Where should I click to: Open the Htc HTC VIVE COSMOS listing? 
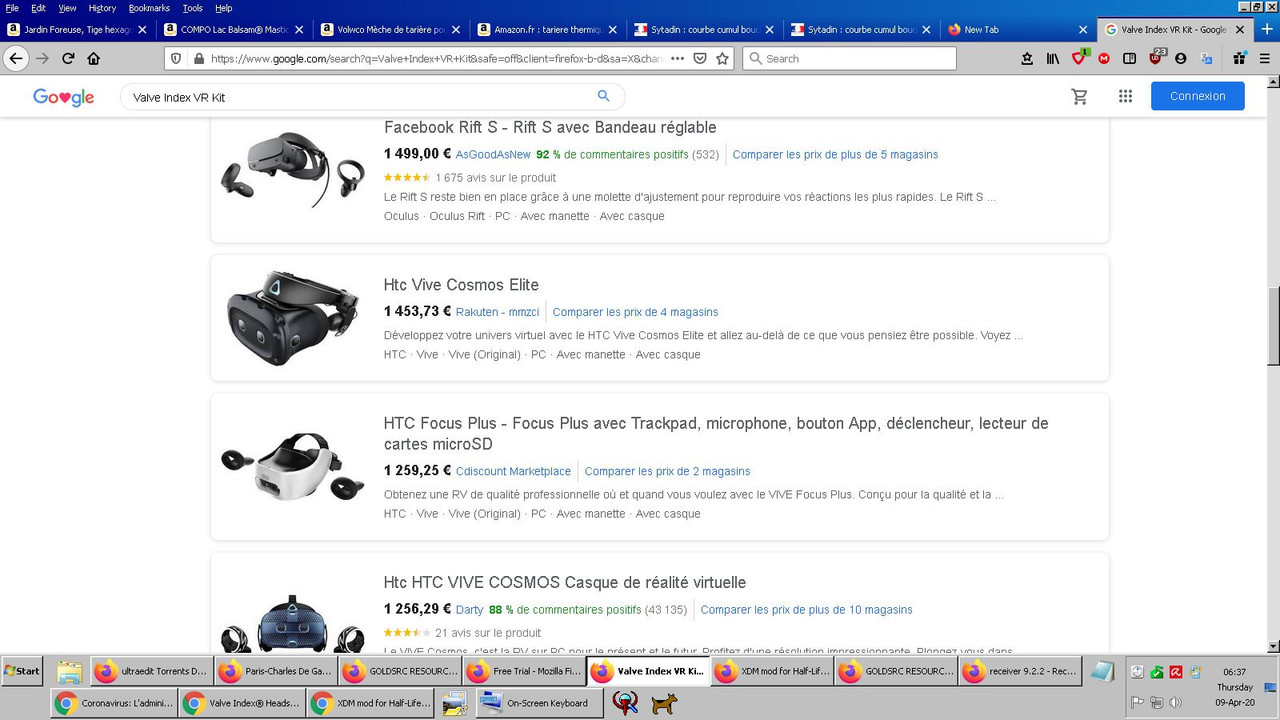565,582
